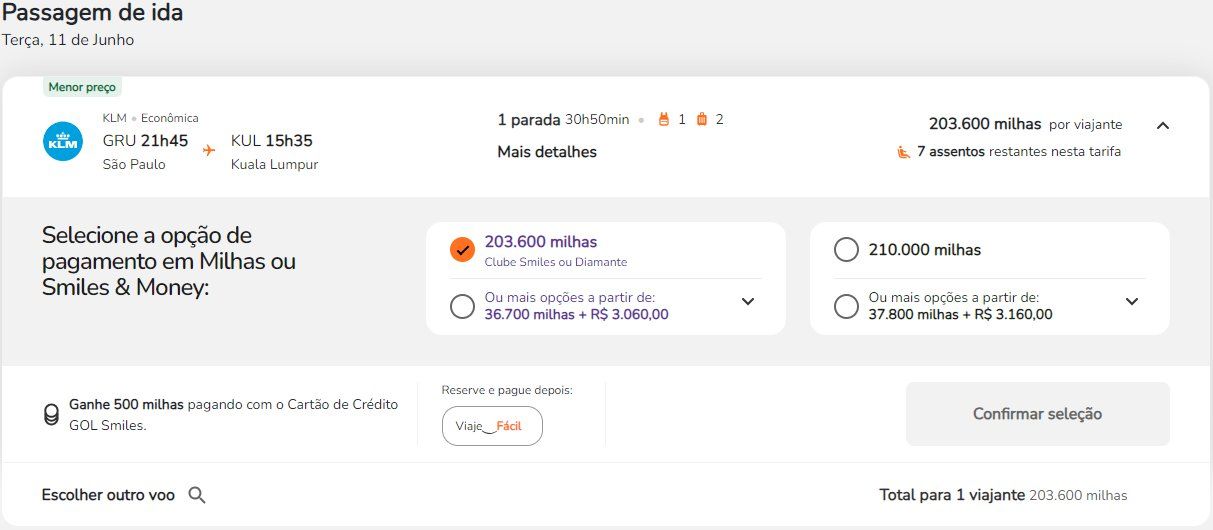The image size is (1213, 530).
Task: Click the carry-on backpack baggage icon
Action: pos(662,120)
